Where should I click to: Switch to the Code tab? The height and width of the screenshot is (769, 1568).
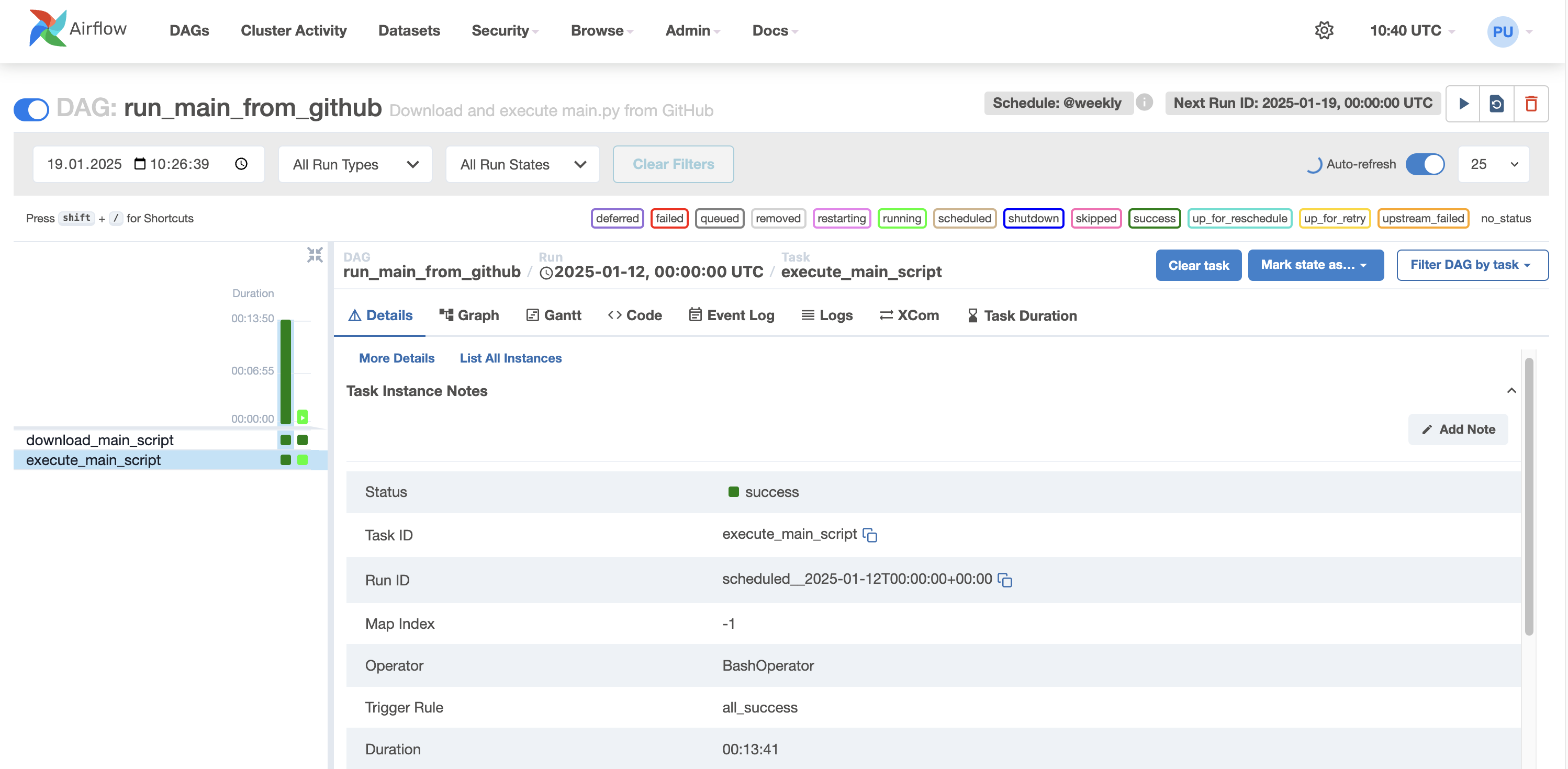635,315
